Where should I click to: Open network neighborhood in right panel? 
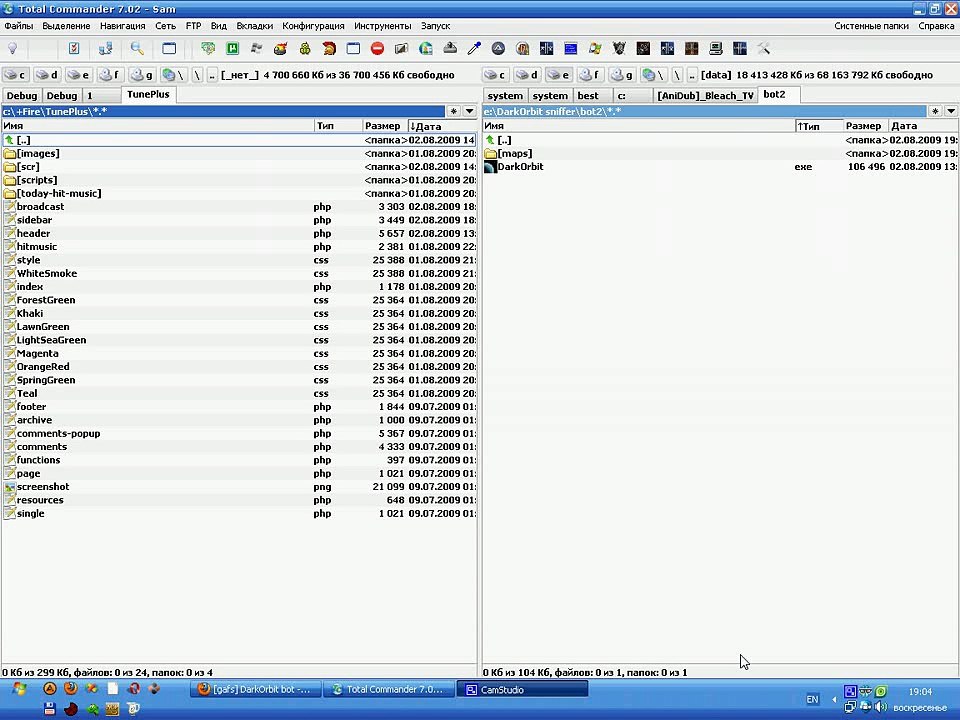point(653,75)
